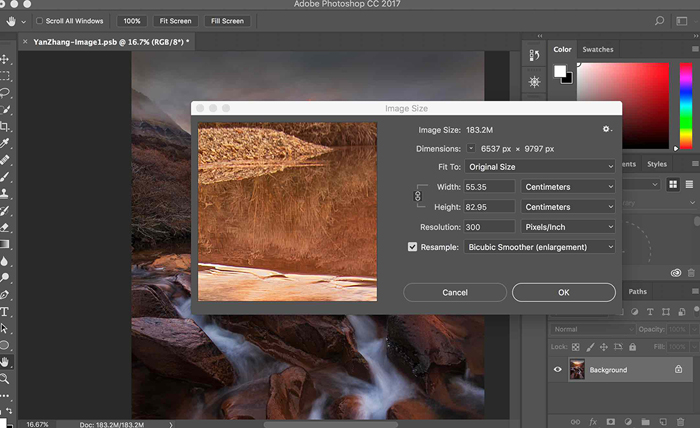Toggle the width-height constrain link icon

418,197
